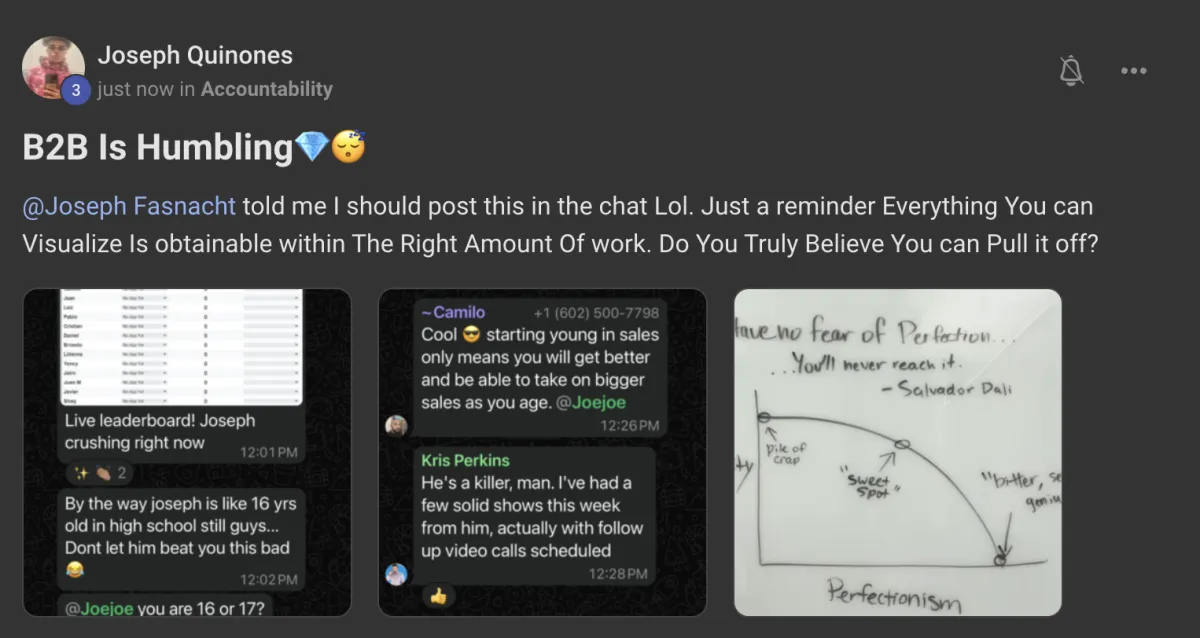
Task: Open the three-dot post options menu
Action: [x=1133, y=71]
